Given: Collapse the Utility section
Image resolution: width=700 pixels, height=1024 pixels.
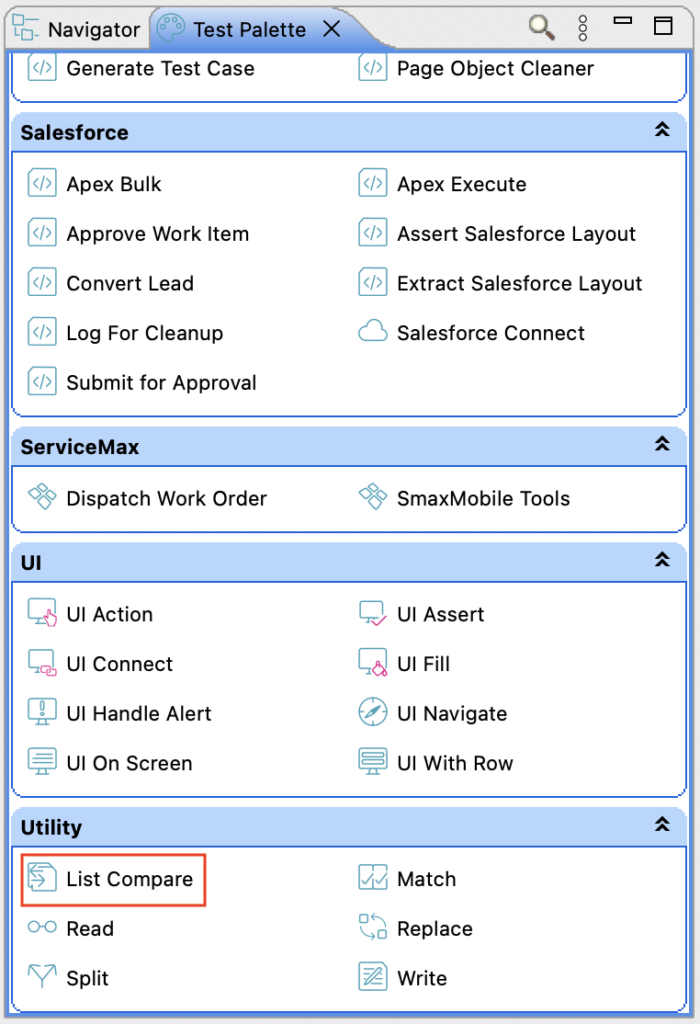Looking at the screenshot, I should (x=661, y=826).
